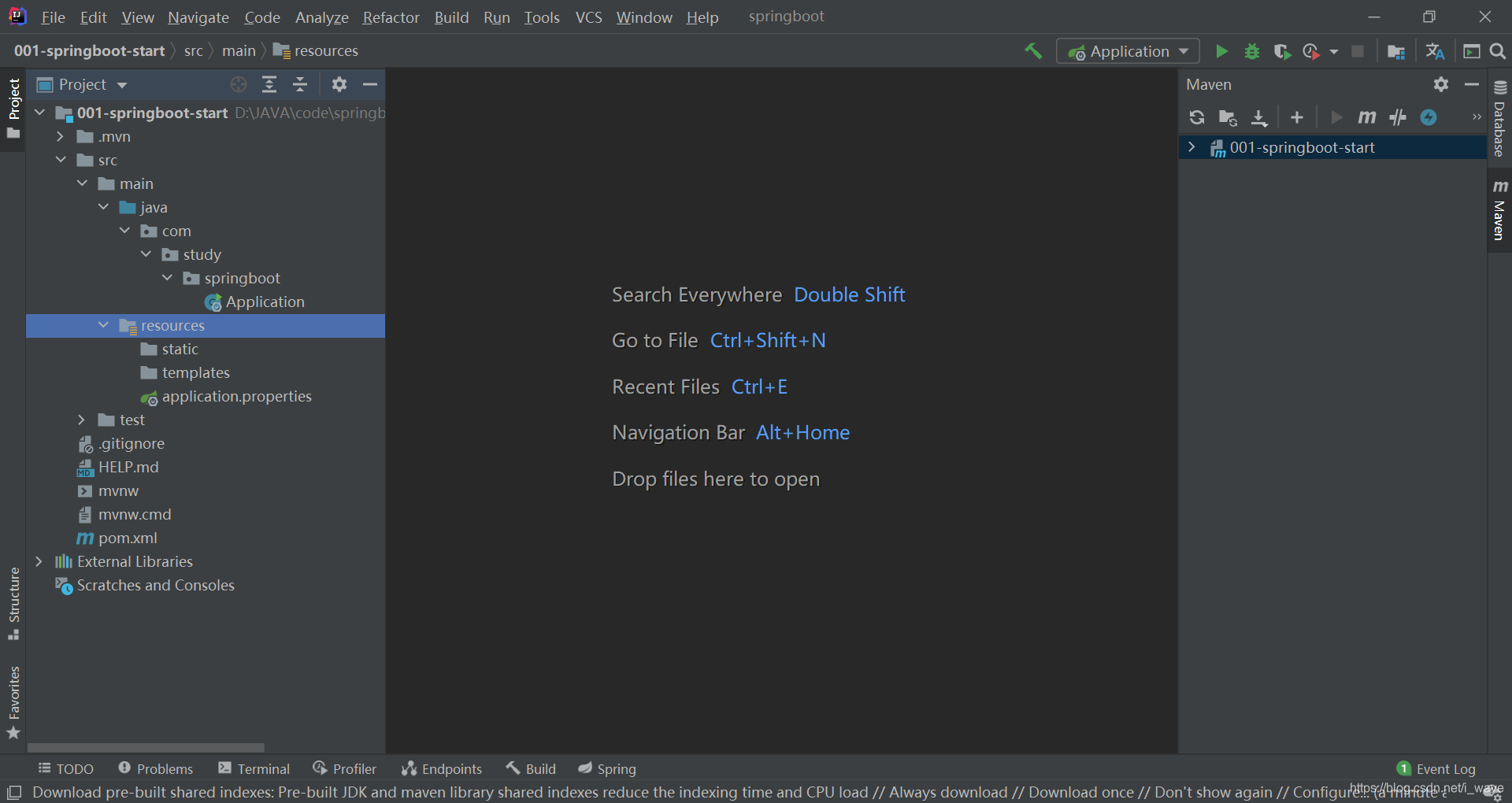Add Maven Project plus icon

(1297, 117)
